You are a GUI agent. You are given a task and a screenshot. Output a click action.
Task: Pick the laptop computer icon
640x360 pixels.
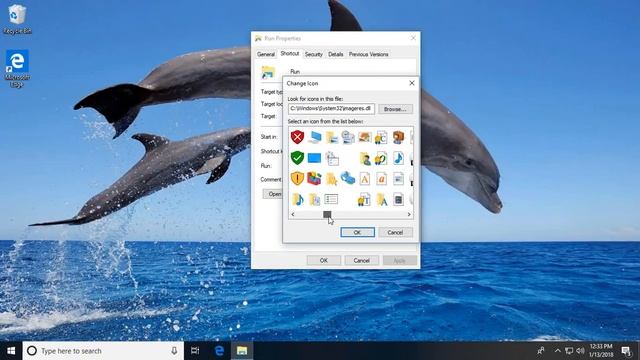[314, 137]
